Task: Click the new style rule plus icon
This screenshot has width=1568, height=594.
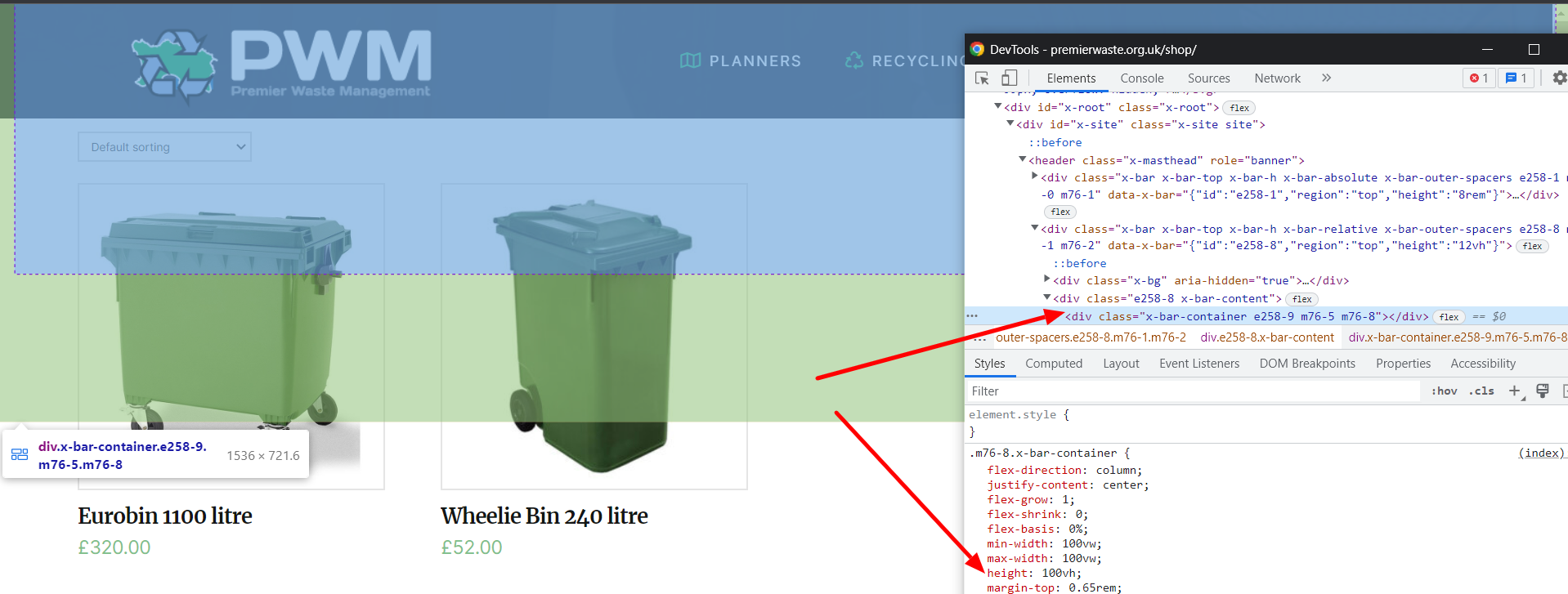Action: [x=1514, y=391]
